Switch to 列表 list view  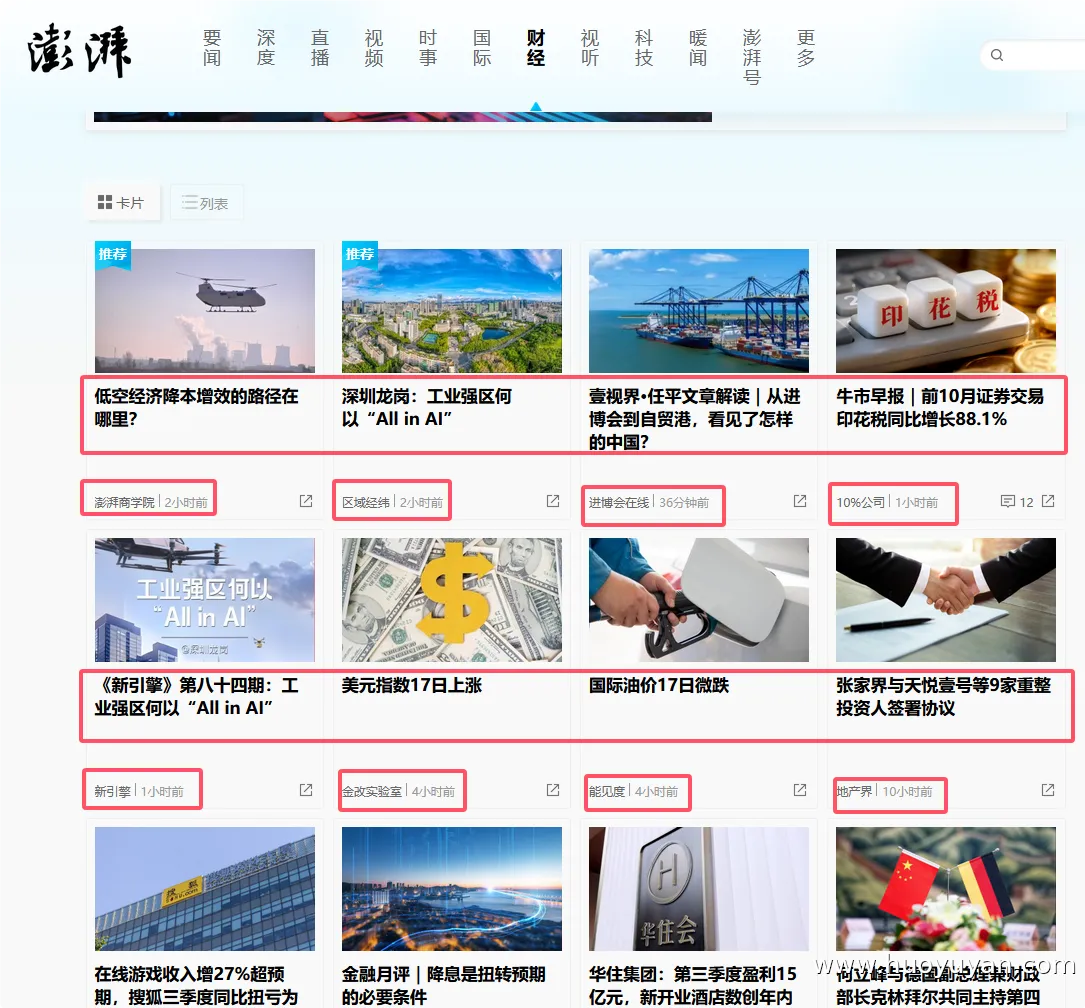coord(206,202)
